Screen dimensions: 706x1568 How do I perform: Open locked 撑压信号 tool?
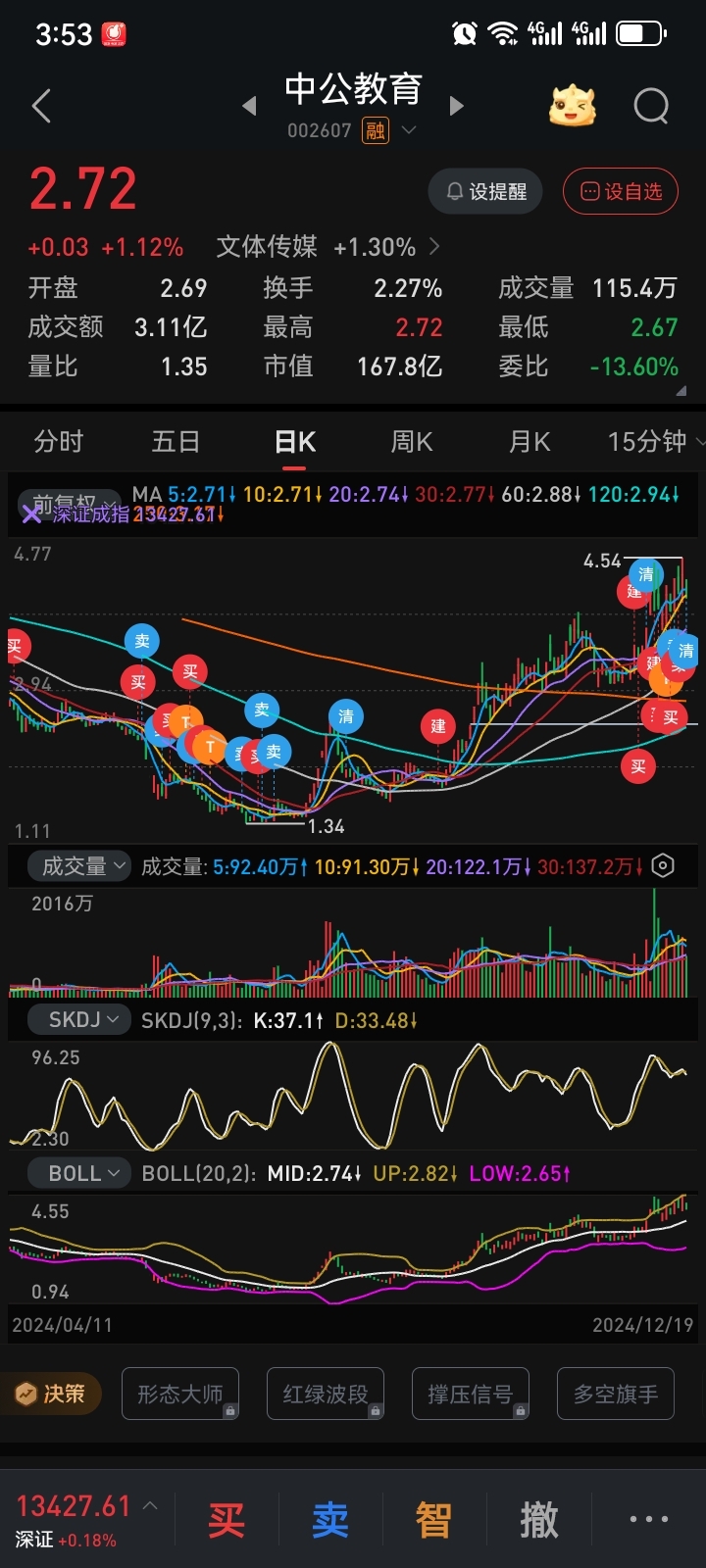[x=471, y=1394]
